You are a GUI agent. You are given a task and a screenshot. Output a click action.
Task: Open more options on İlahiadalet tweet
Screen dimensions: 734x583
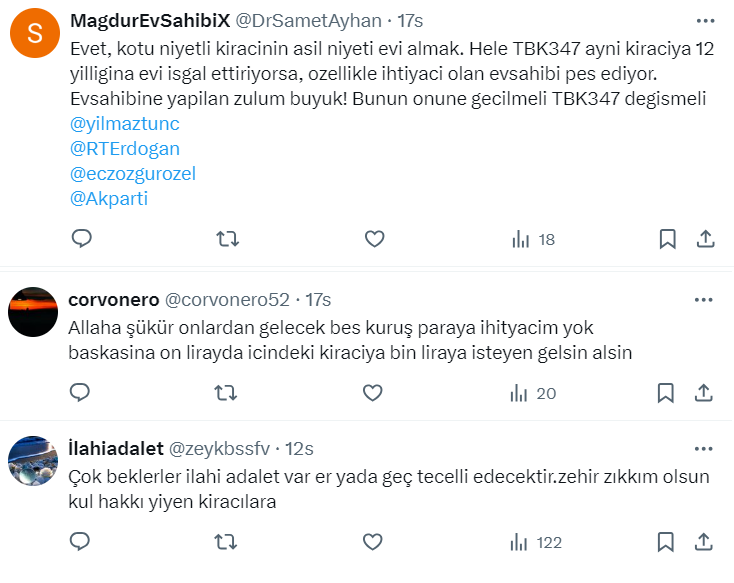coord(704,448)
